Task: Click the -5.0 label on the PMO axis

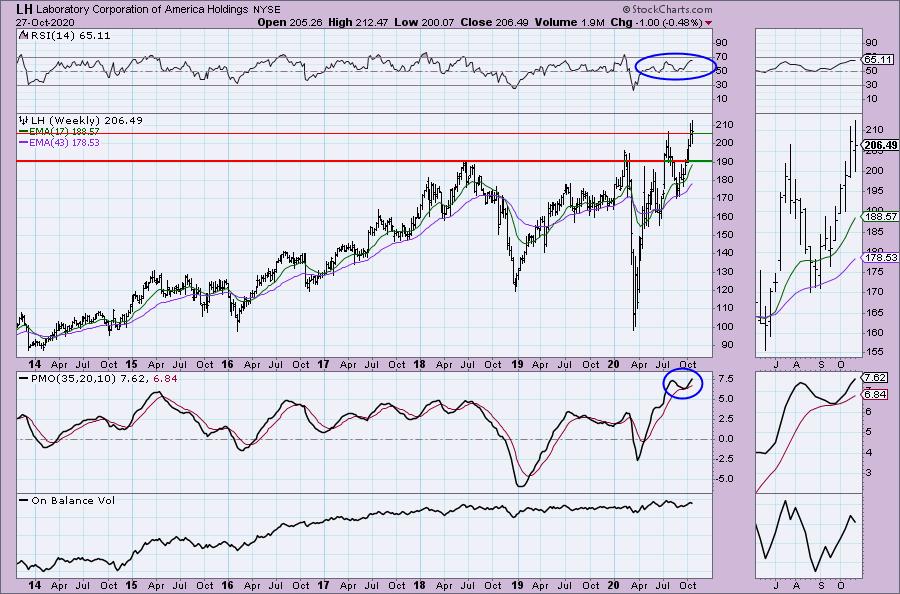Action: [x=723, y=479]
